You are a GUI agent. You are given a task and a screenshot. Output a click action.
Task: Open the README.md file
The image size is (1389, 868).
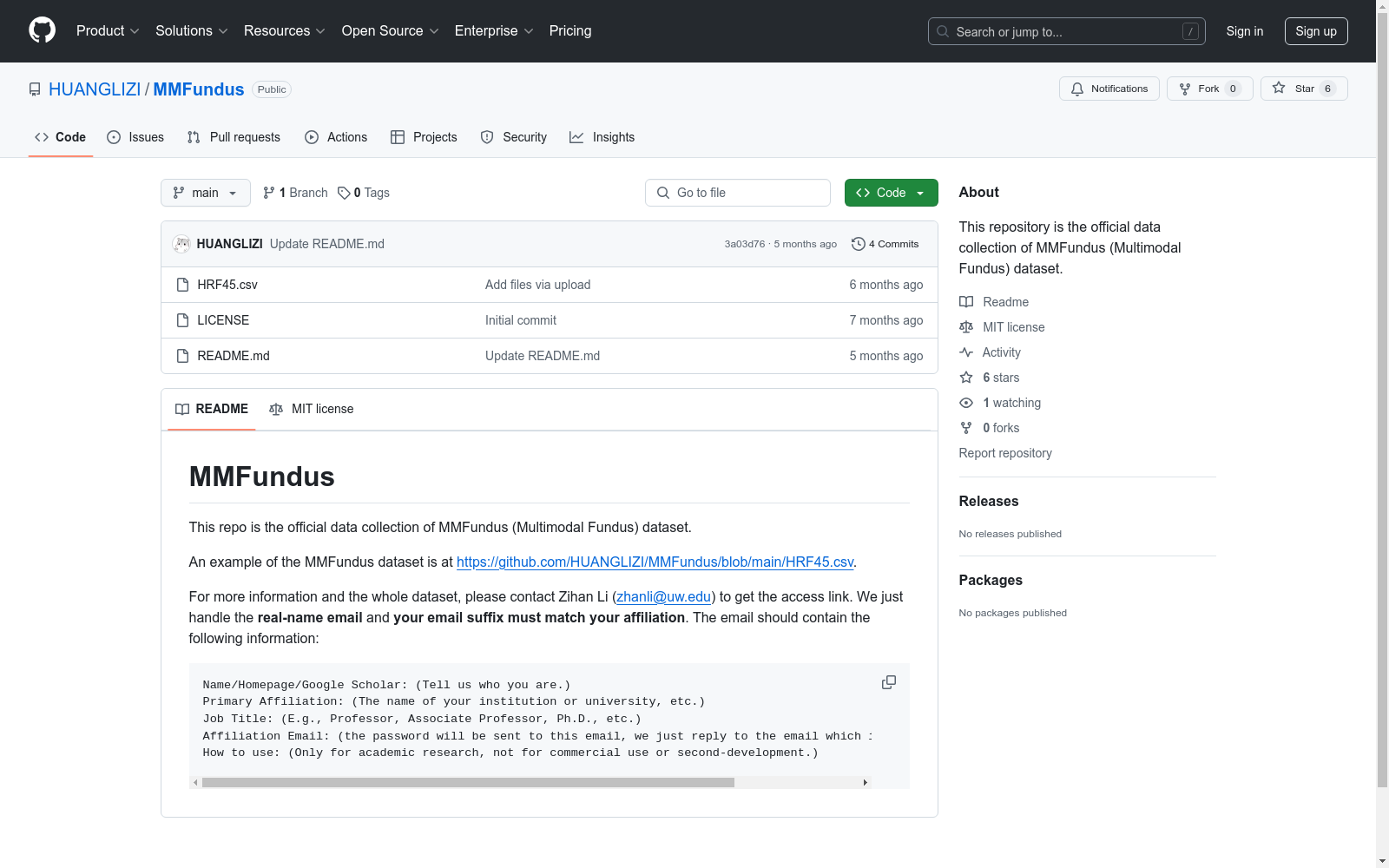(x=234, y=356)
